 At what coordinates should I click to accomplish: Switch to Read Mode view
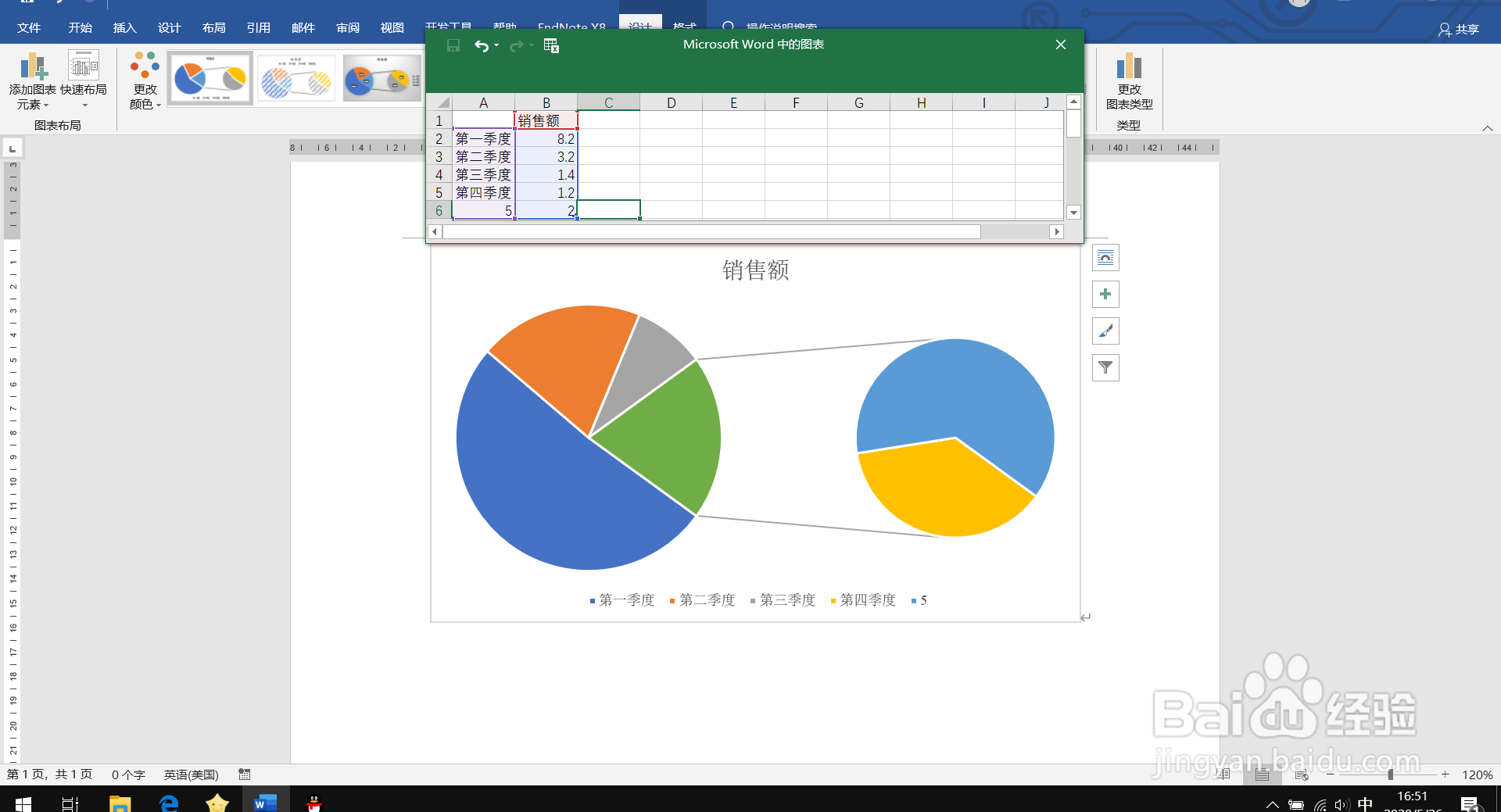pyautogui.click(x=1223, y=774)
